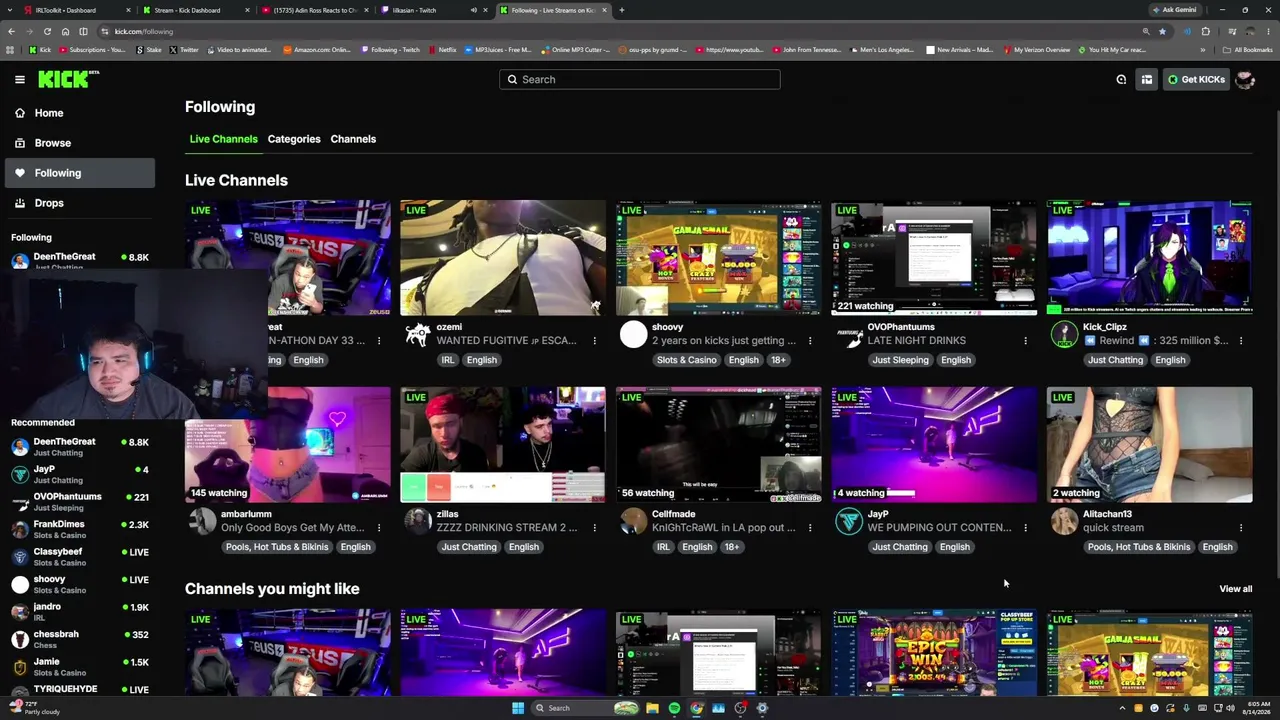The image size is (1280, 720).
Task: Open options menu for ambarlumm stream
Action: (x=378, y=528)
